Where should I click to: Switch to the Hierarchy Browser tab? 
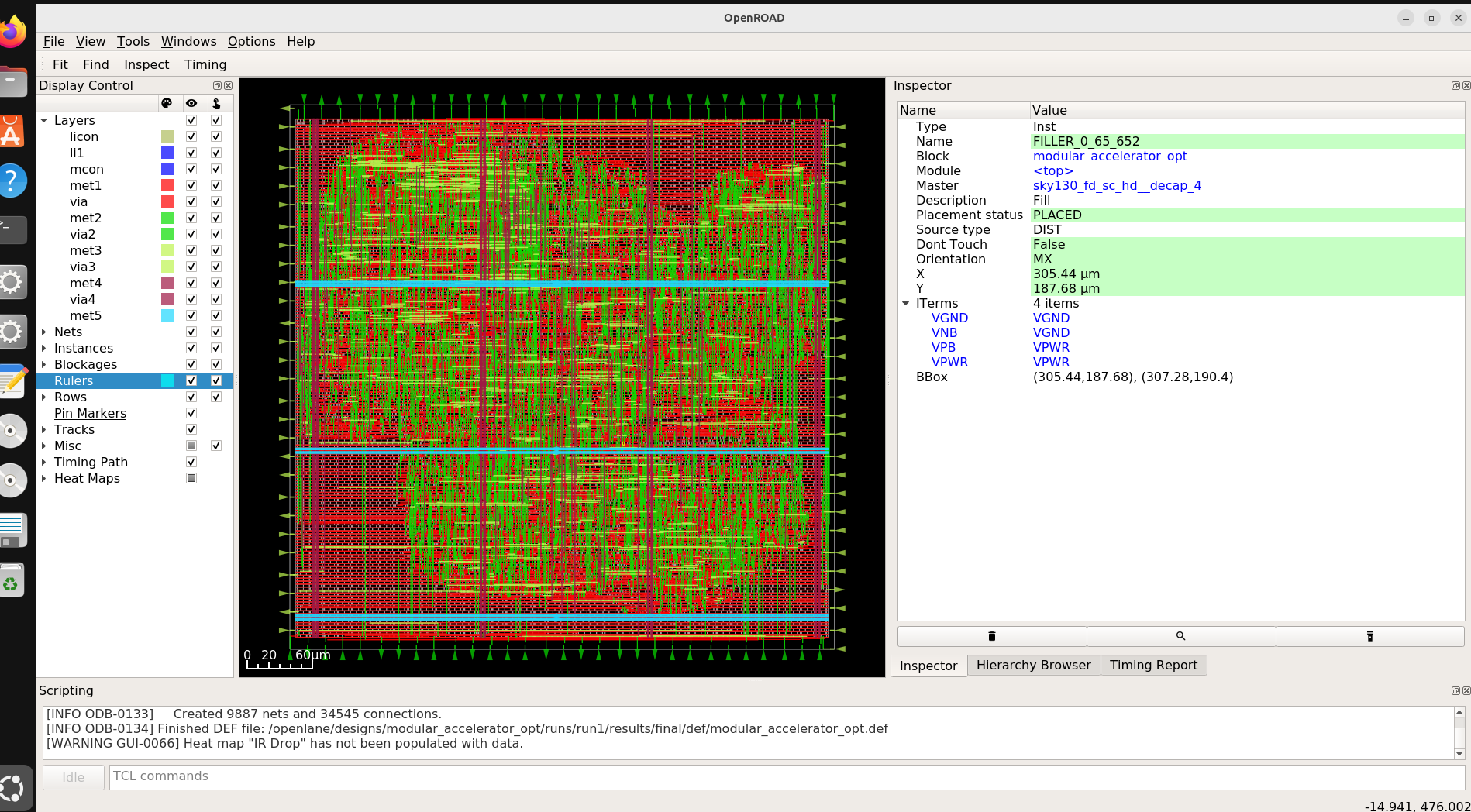click(x=1033, y=666)
